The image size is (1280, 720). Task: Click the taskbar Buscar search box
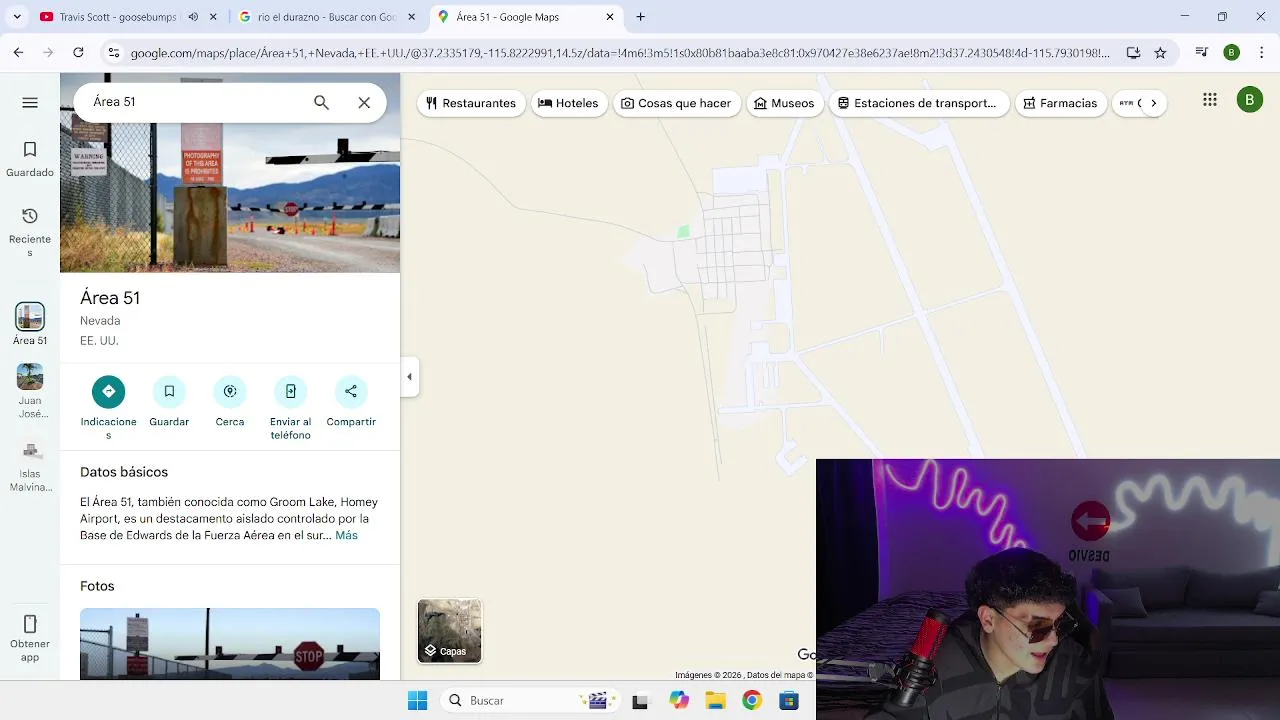coord(530,700)
